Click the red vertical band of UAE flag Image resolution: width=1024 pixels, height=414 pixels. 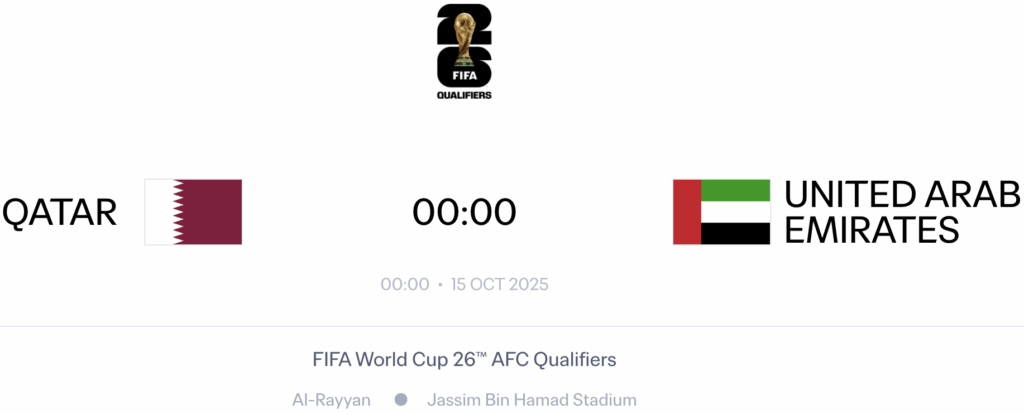(x=687, y=212)
